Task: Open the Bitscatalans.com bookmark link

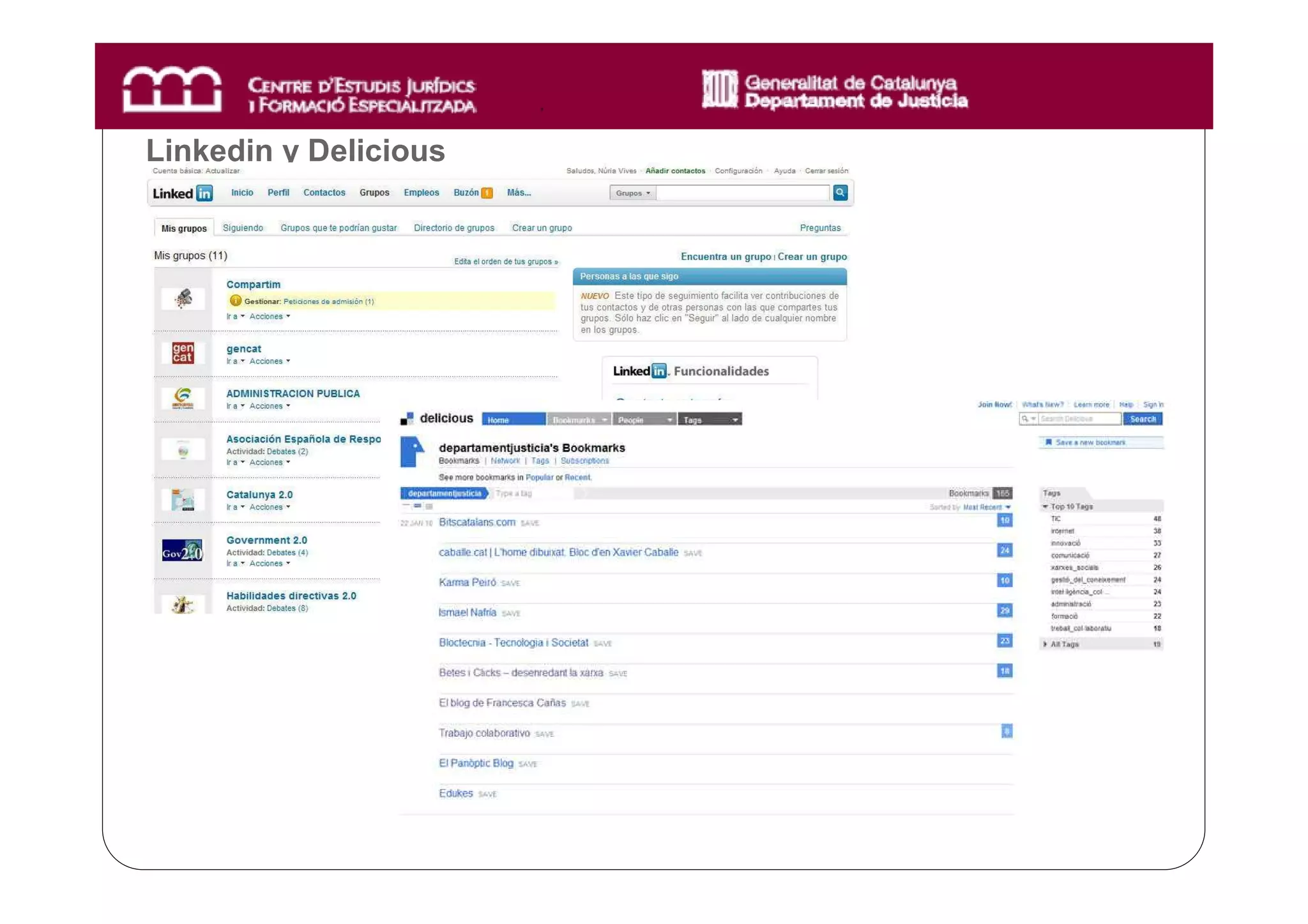Action: [476, 522]
